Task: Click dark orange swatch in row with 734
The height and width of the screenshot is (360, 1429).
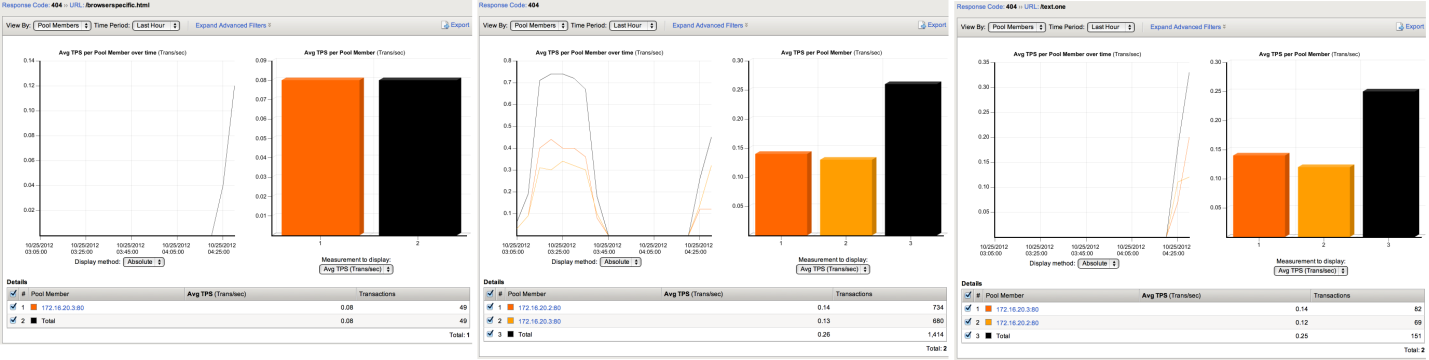Action: [x=512, y=307]
